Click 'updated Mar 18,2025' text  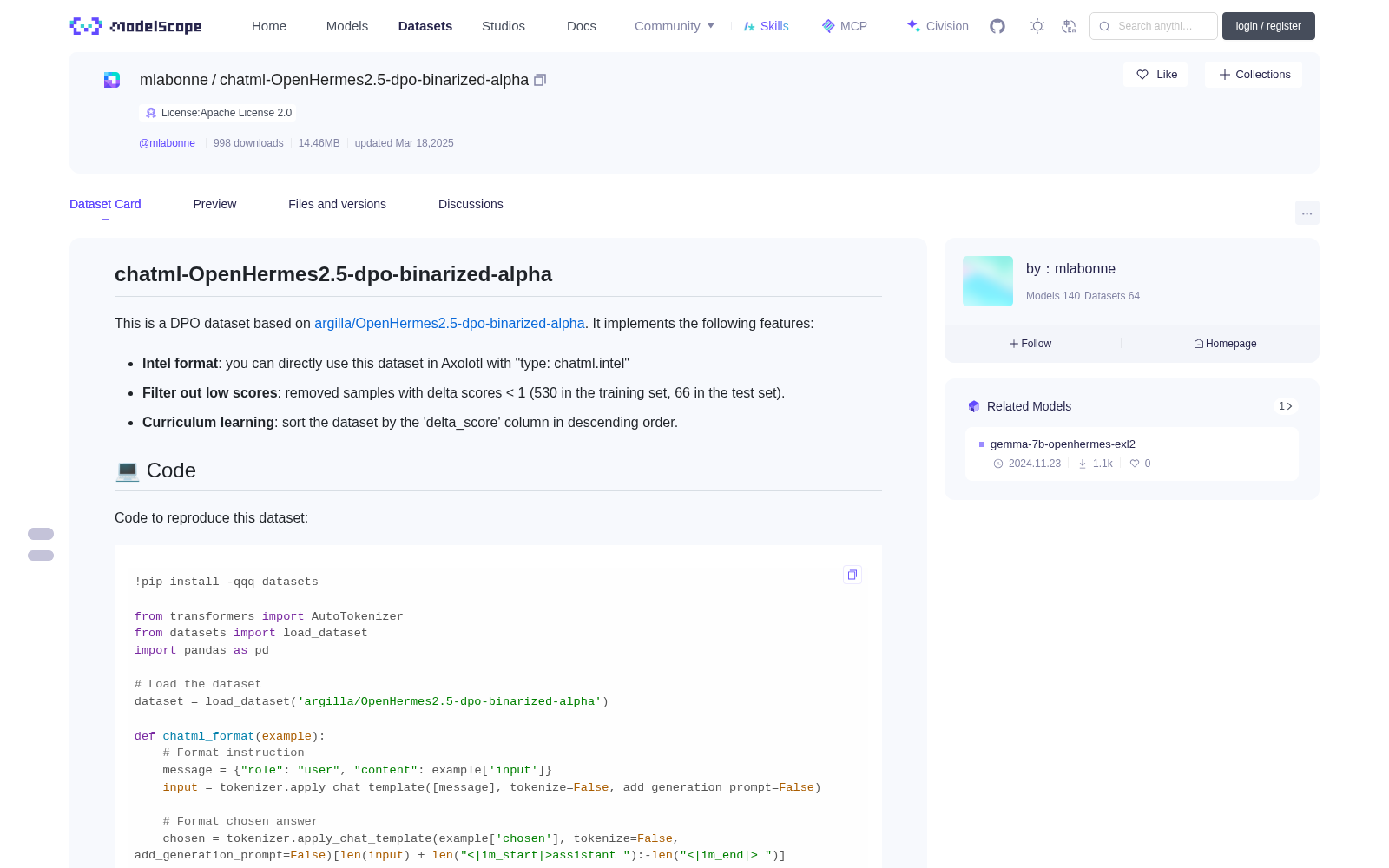[404, 143]
